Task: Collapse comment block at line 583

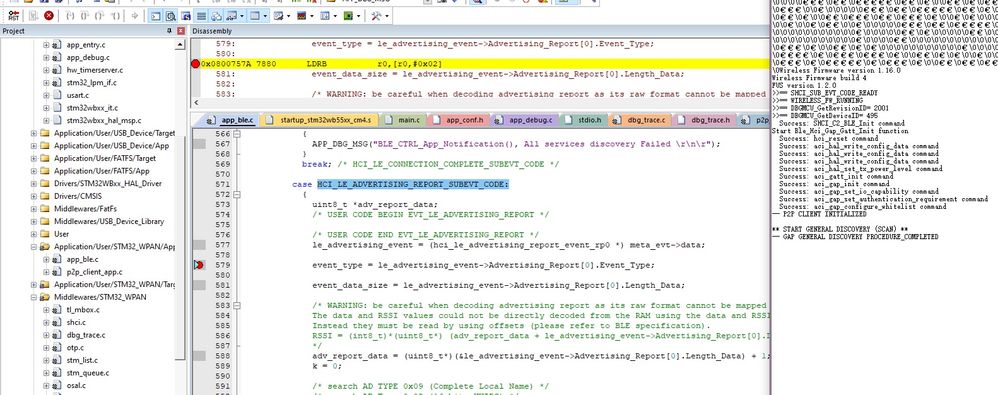Action: (237, 305)
